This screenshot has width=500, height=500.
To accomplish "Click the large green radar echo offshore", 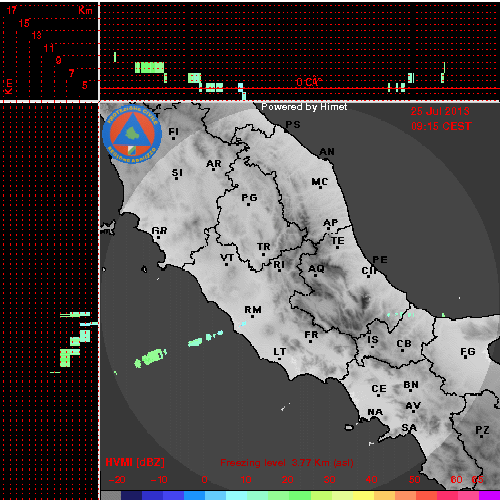I will point(150,358).
